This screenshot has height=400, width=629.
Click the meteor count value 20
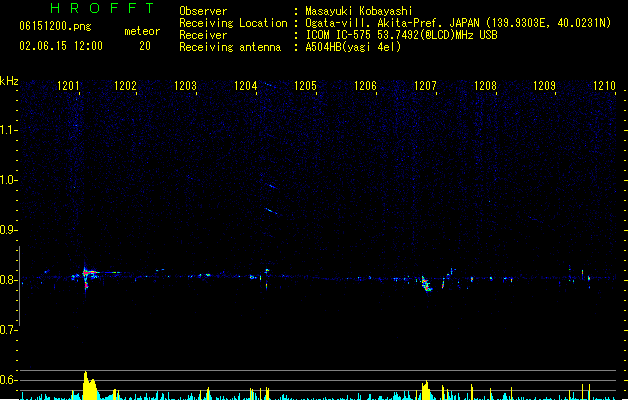click(145, 46)
